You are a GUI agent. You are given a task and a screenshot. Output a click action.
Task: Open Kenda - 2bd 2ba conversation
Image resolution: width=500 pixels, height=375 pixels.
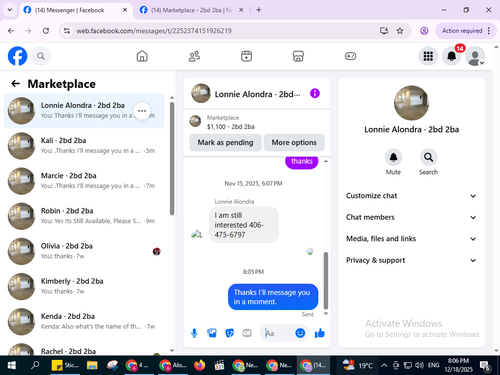(x=84, y=321)
